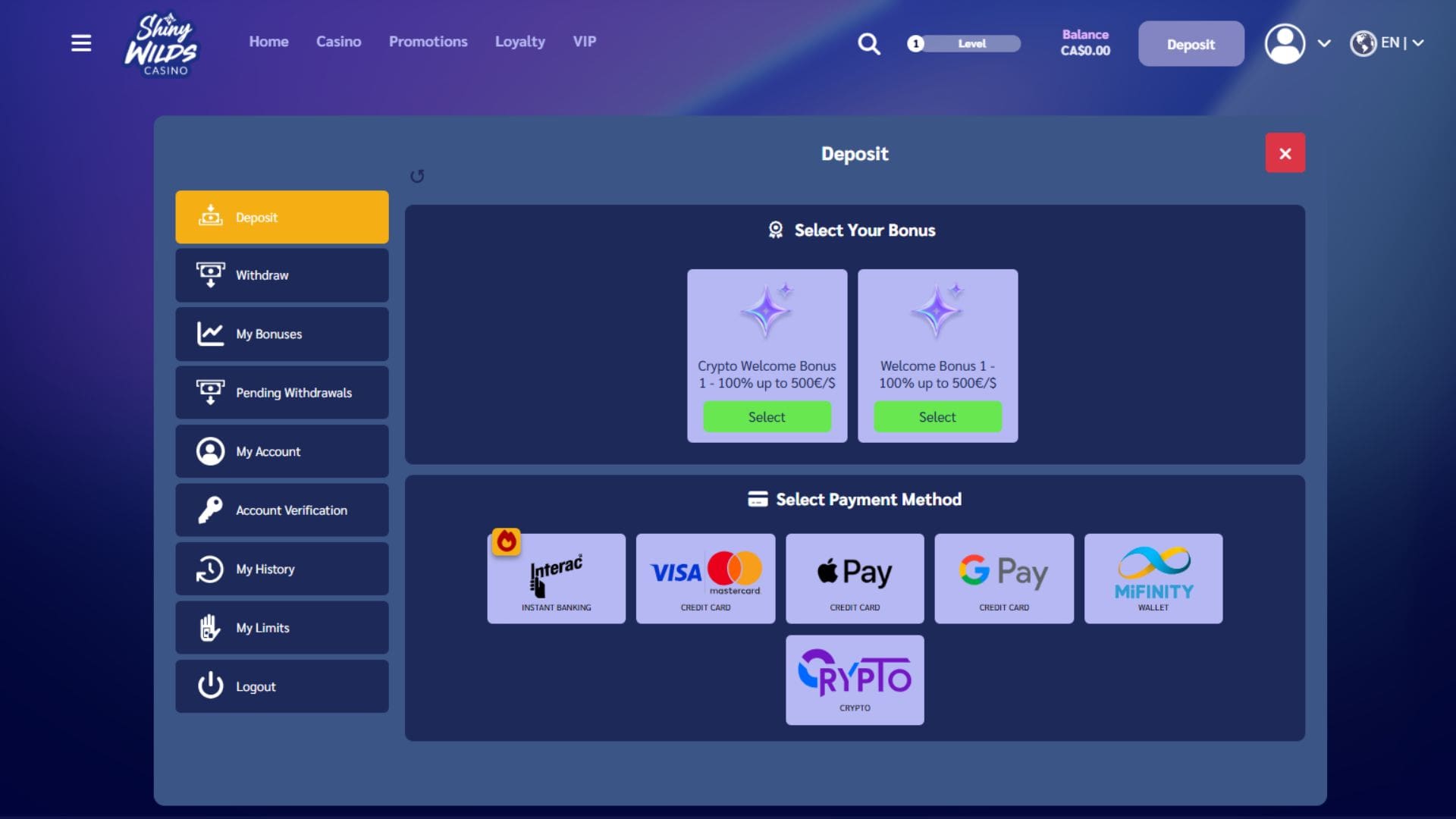Choose Apple Pay payment method
The image size is (1456, 819).
(855, 579)
